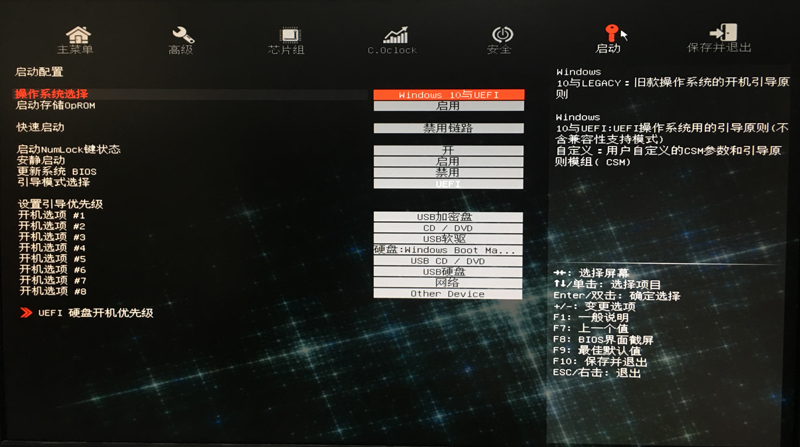The image size is (800, 447).
Task: Click the F9: 最佳默认值 hint
Action: click(597, 351)
